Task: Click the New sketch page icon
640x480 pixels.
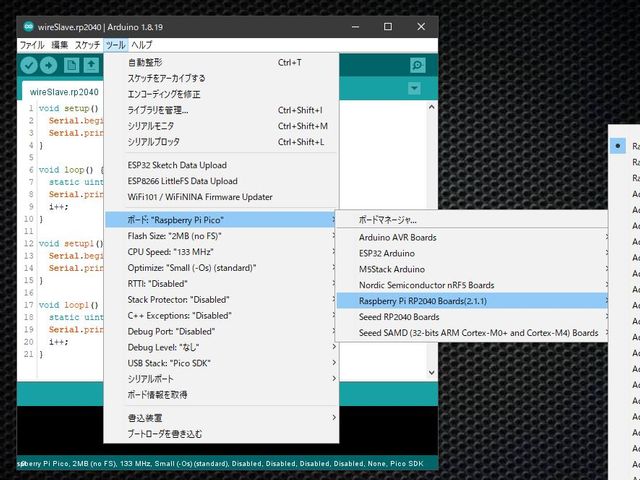Action: click(71, 65)
